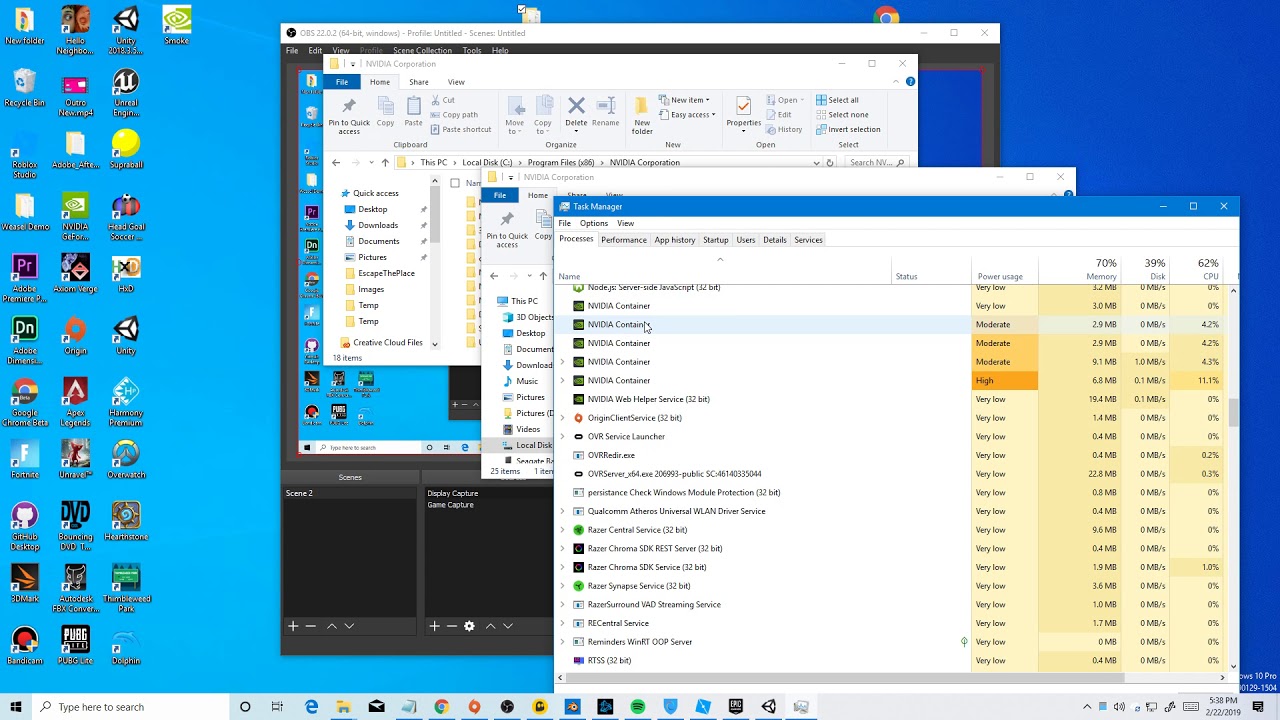The width and height of the screenshot is (1280, 720).
Task: Click the add scene plus icon in OBS
Action: pyautogui.click(x=293, y=626)
